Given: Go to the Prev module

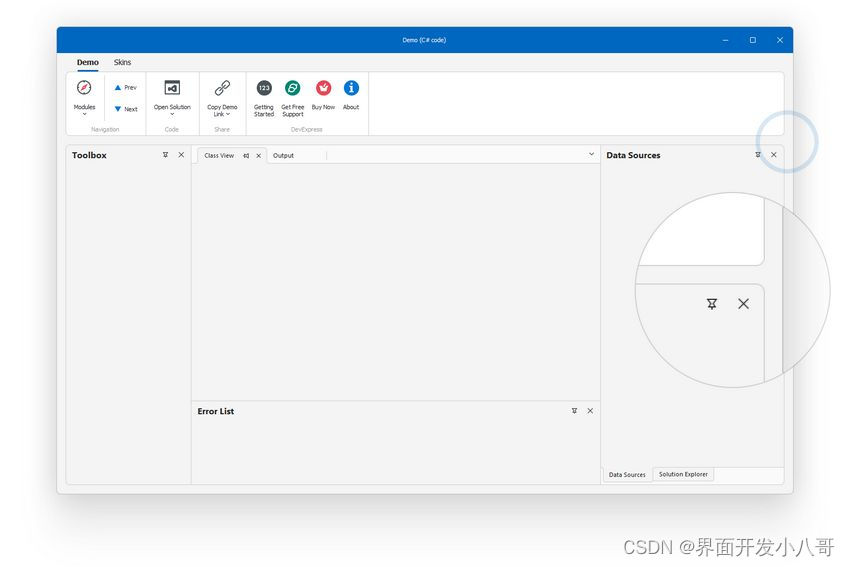Looking at the screenshot, I should click(125, 87).
